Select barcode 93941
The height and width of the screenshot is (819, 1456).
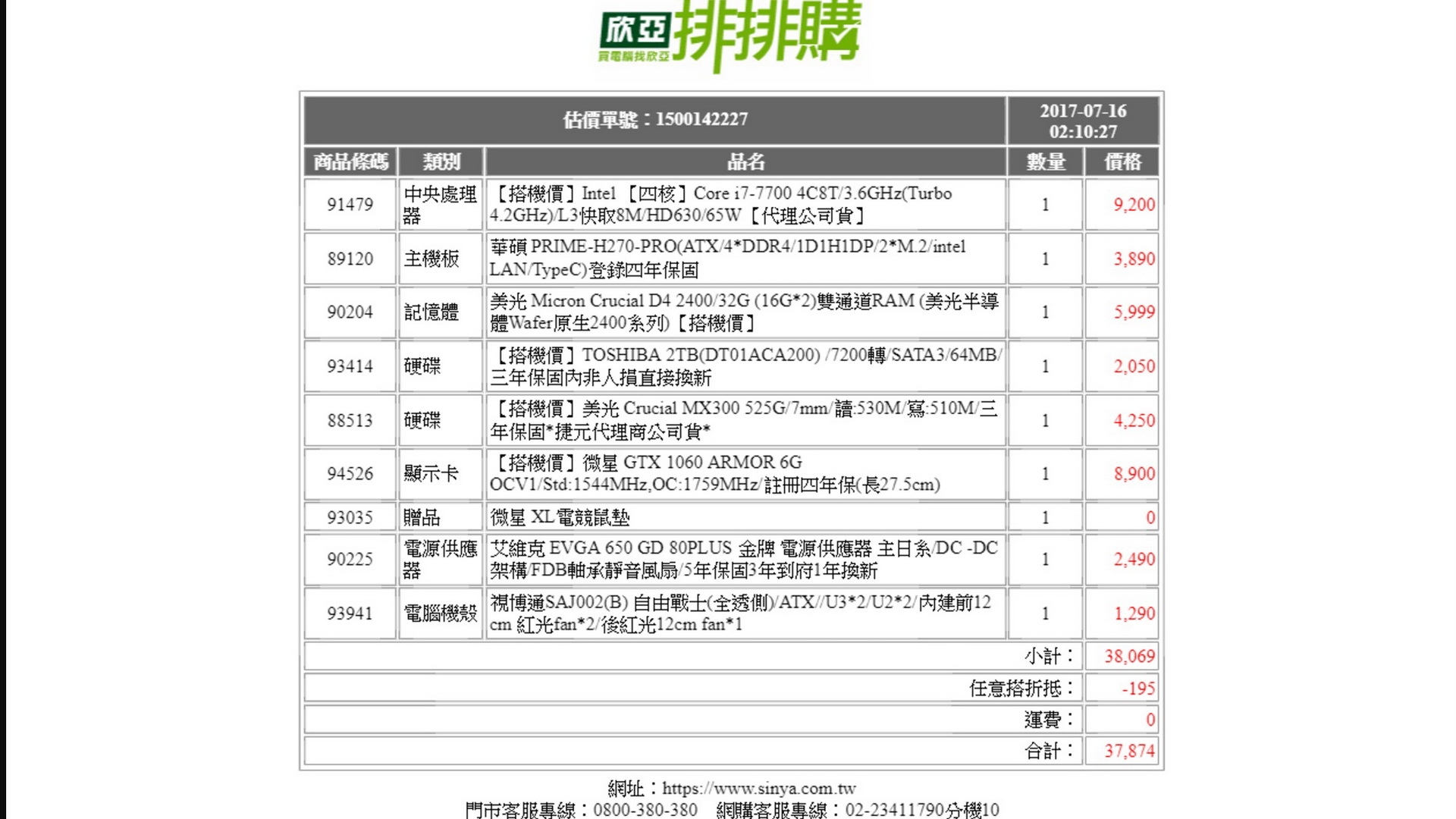[350, 613]
